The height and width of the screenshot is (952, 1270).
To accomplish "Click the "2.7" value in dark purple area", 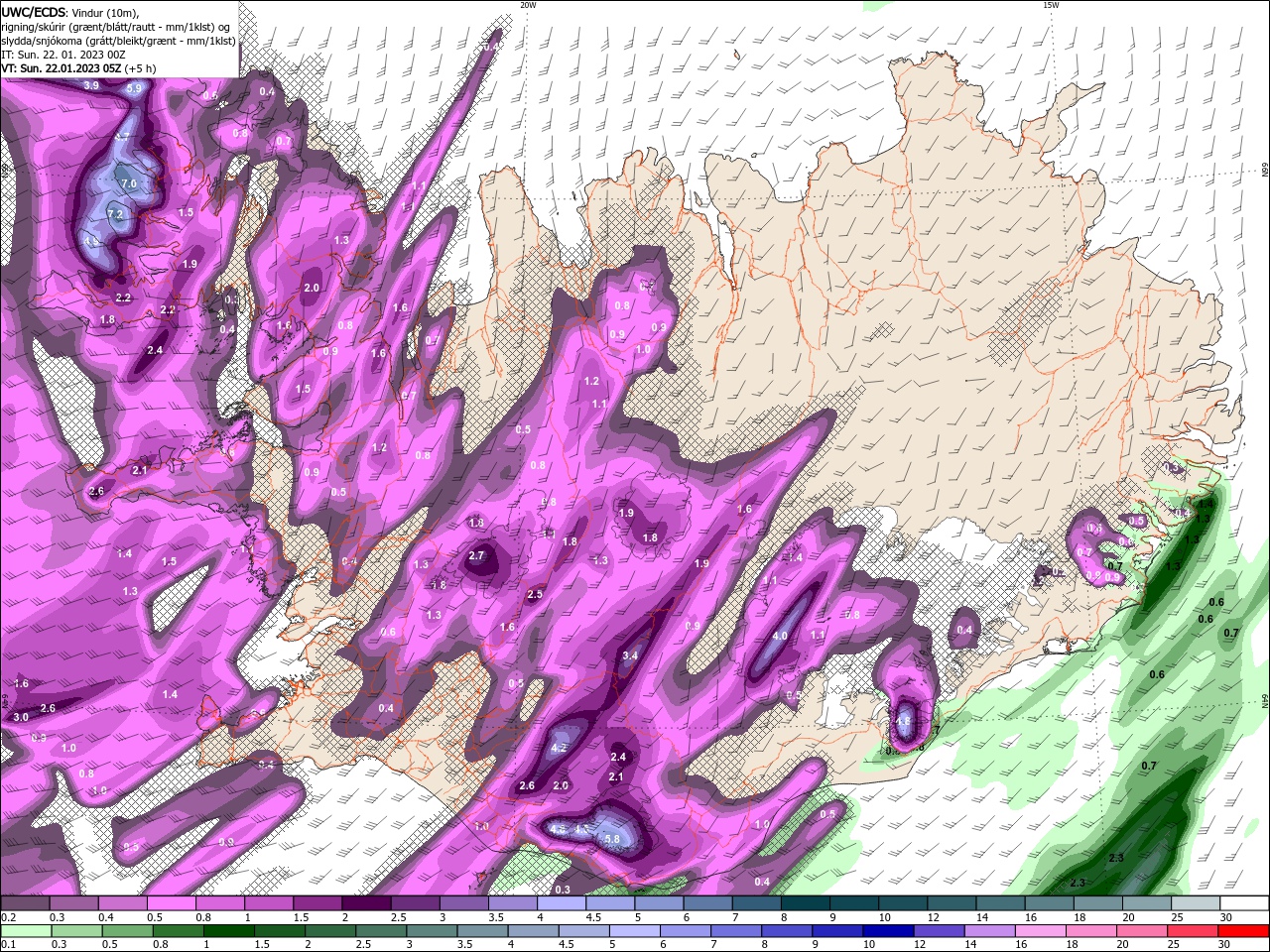I will point(476,556).
